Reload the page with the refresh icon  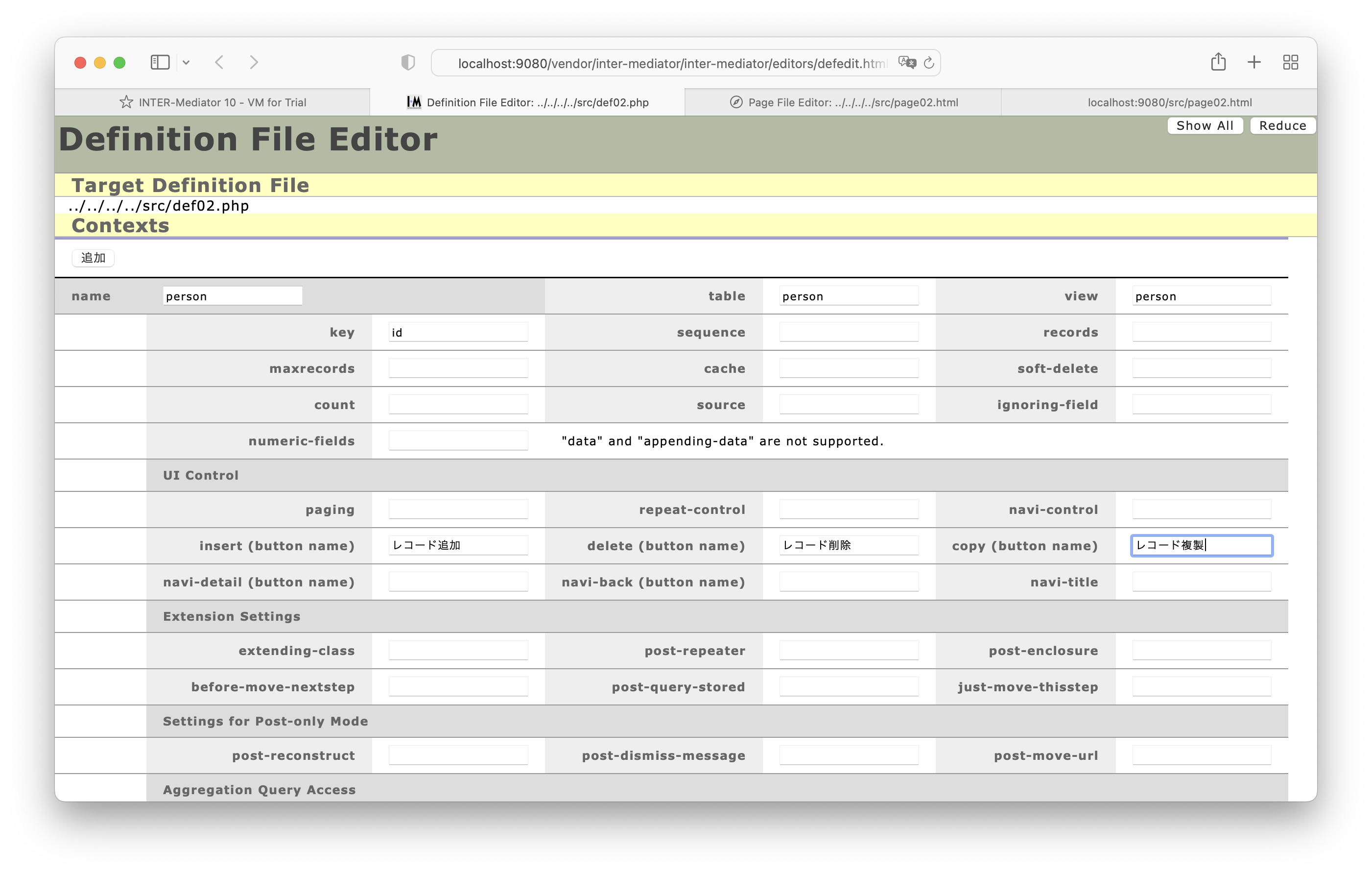[x=929, y=63]
